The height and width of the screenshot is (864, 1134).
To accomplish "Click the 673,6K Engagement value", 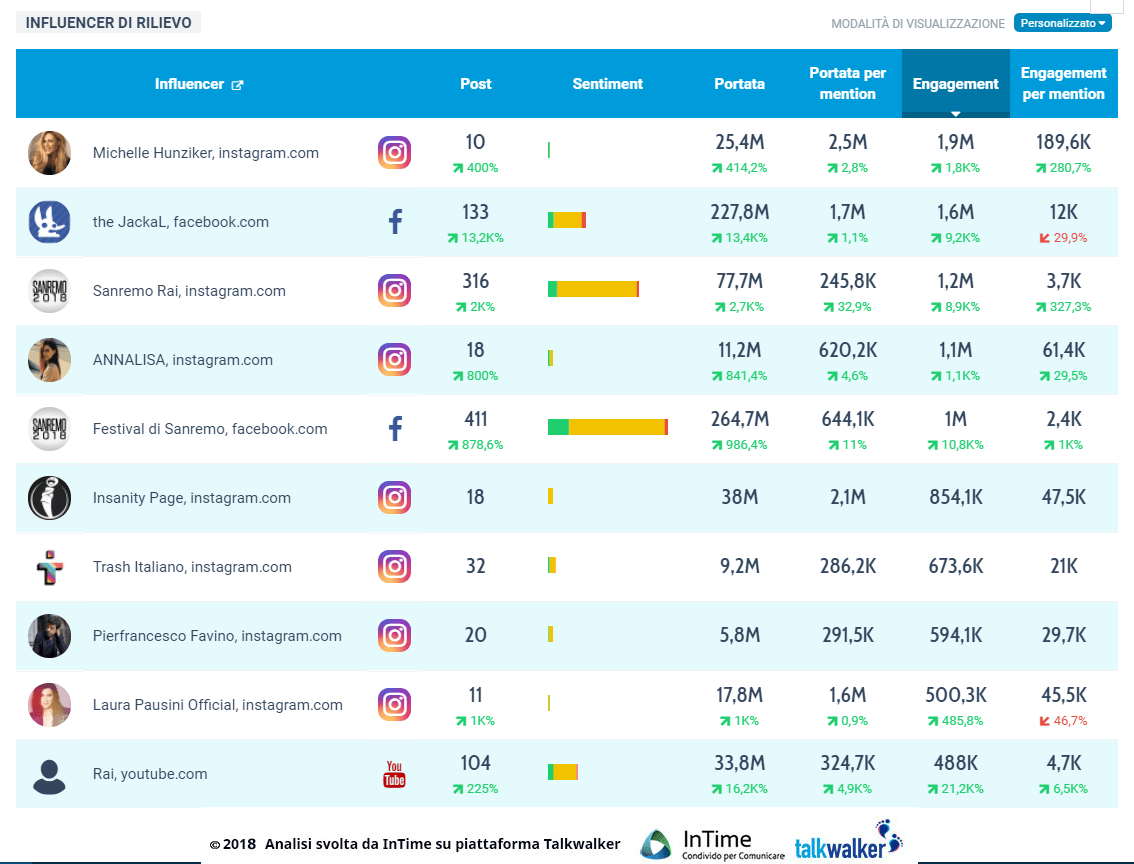I will 955,565.
